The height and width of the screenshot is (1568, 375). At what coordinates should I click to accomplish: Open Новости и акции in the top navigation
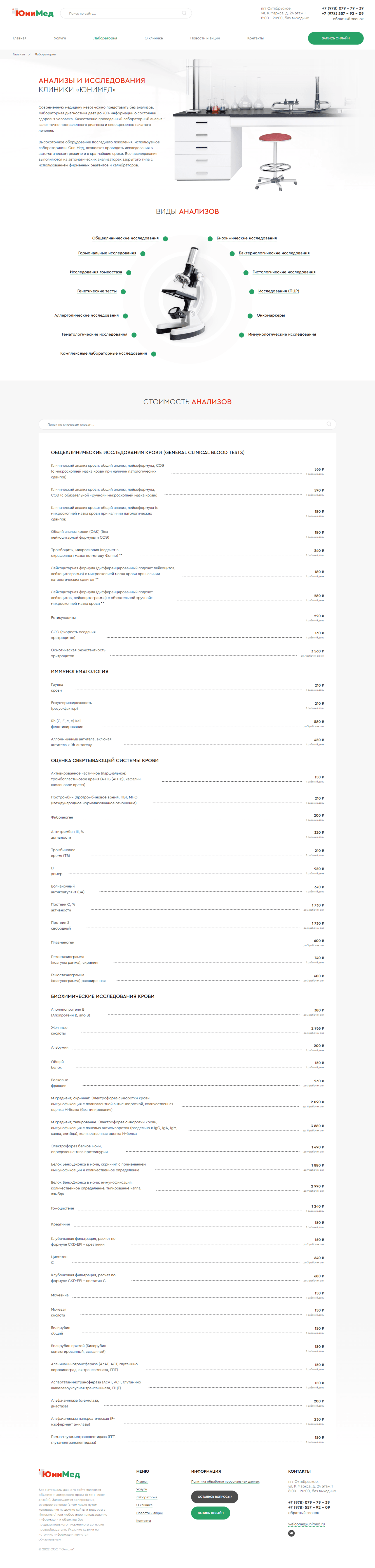coord(205,38)
